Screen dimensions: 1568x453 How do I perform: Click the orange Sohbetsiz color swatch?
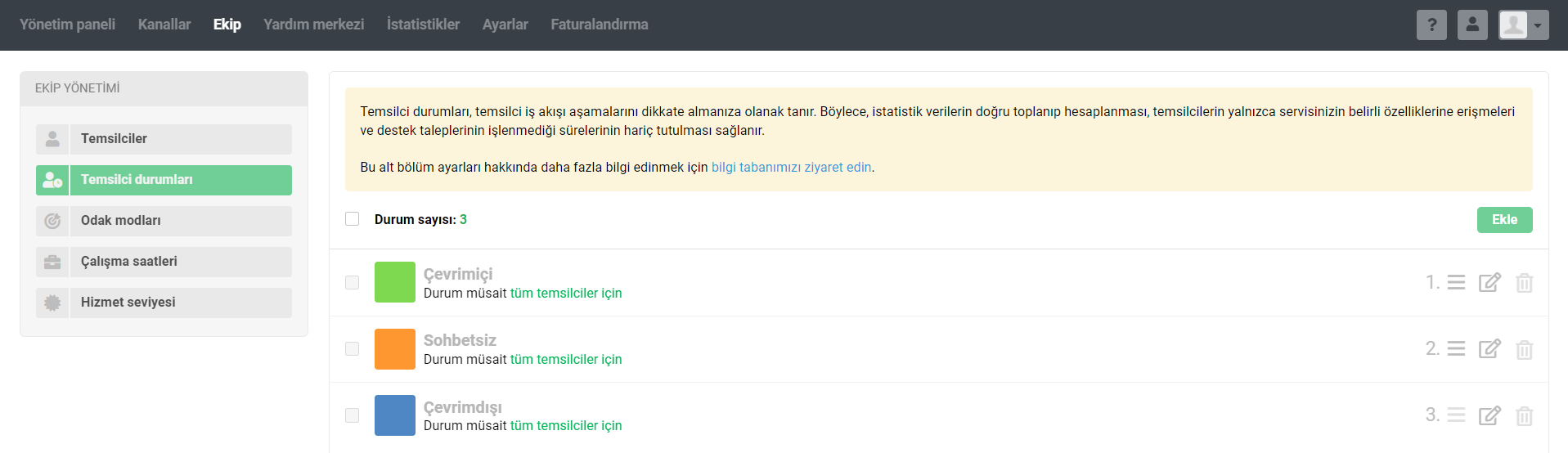395,349
